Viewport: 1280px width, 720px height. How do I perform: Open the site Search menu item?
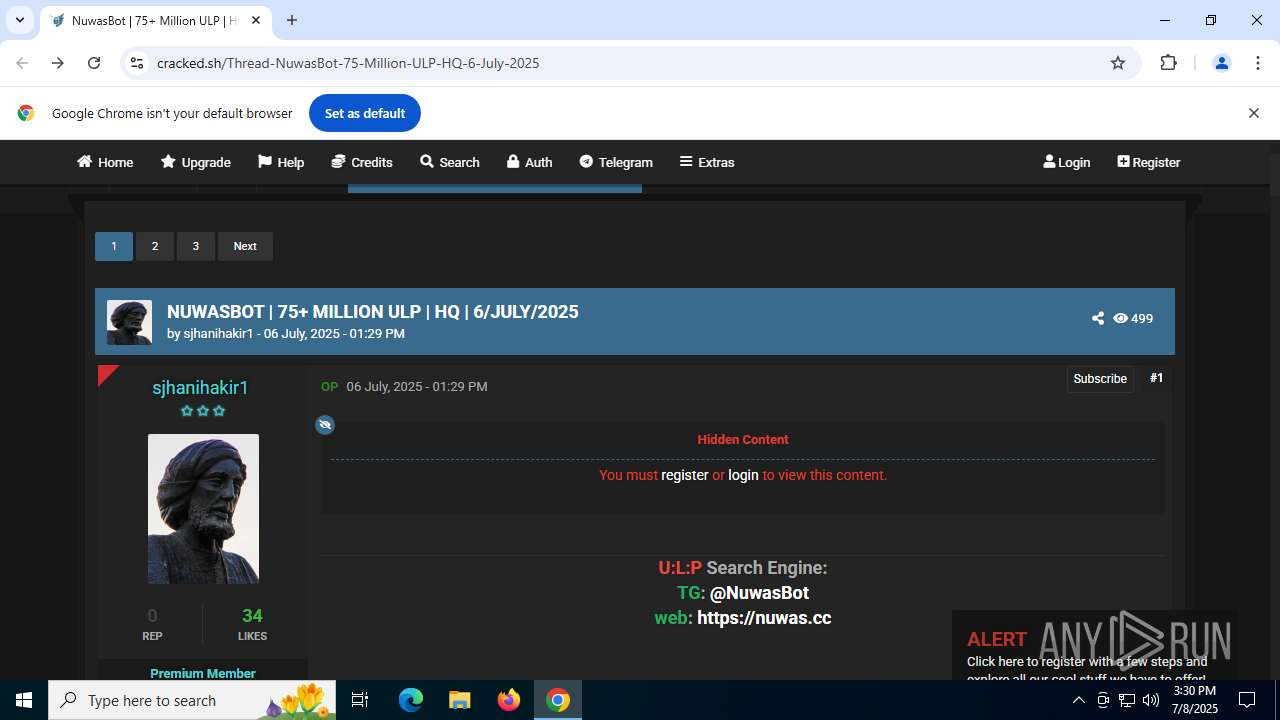450,162
